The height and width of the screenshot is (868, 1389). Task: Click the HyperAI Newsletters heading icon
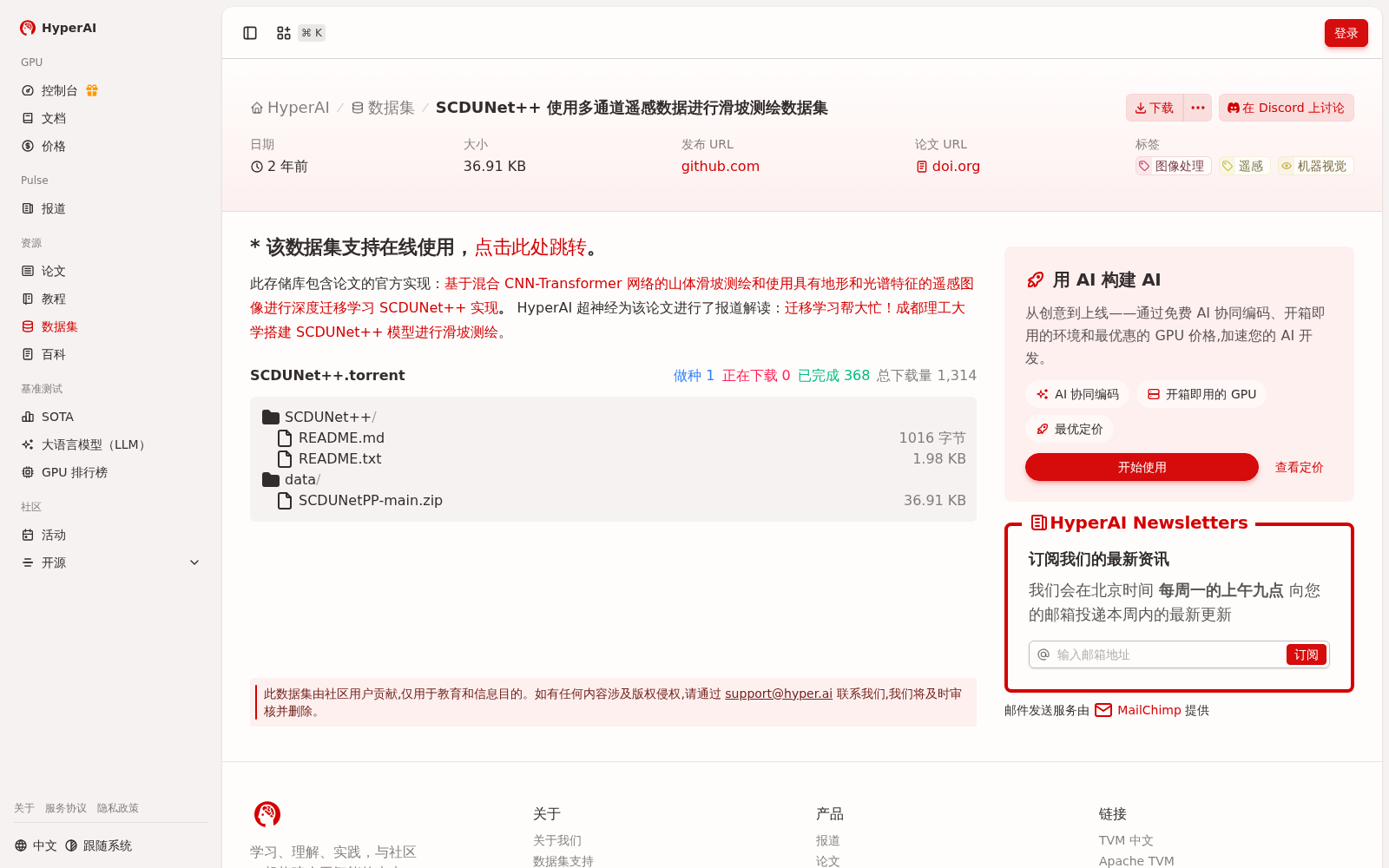pos(1038,523)
